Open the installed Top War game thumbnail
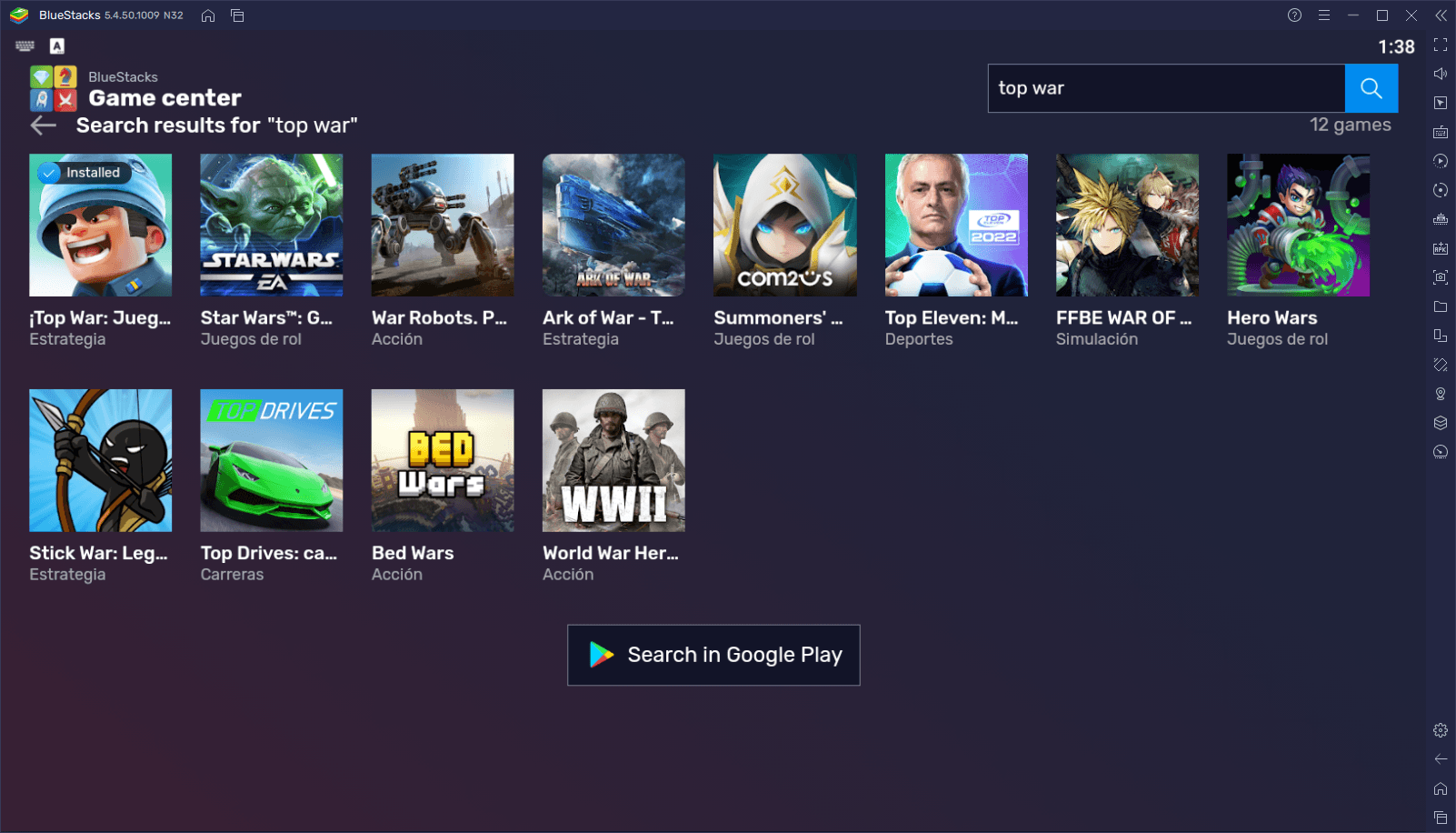 tap(101, 225)
